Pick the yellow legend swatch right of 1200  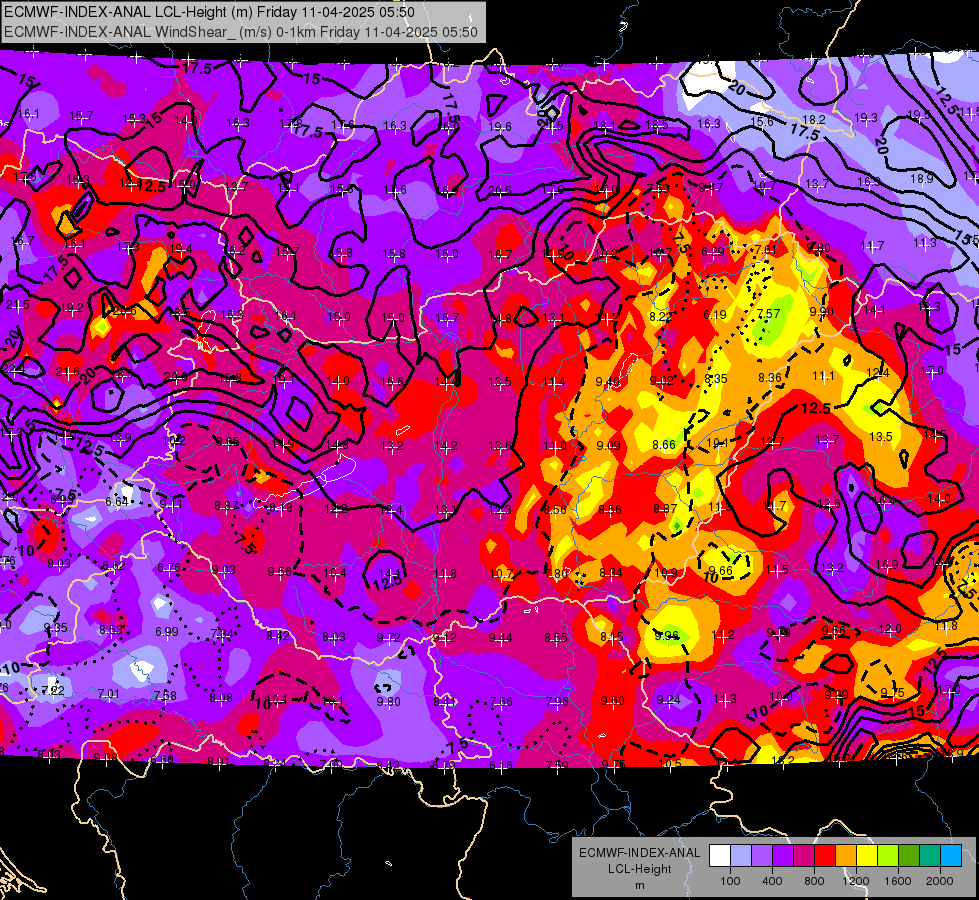pos(867,856)
